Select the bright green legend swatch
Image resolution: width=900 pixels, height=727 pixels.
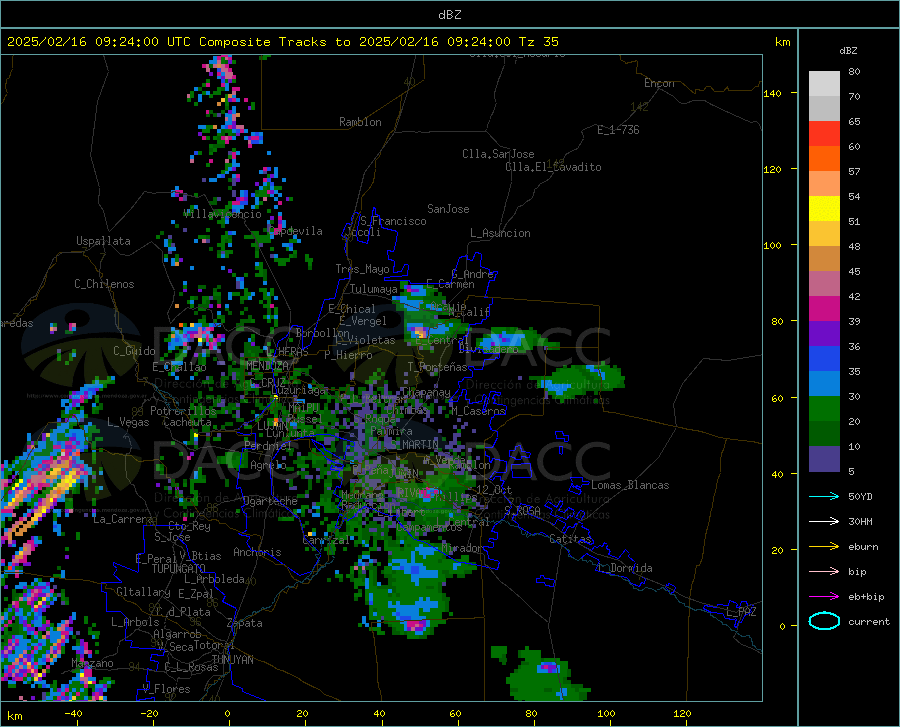[824, 409]
